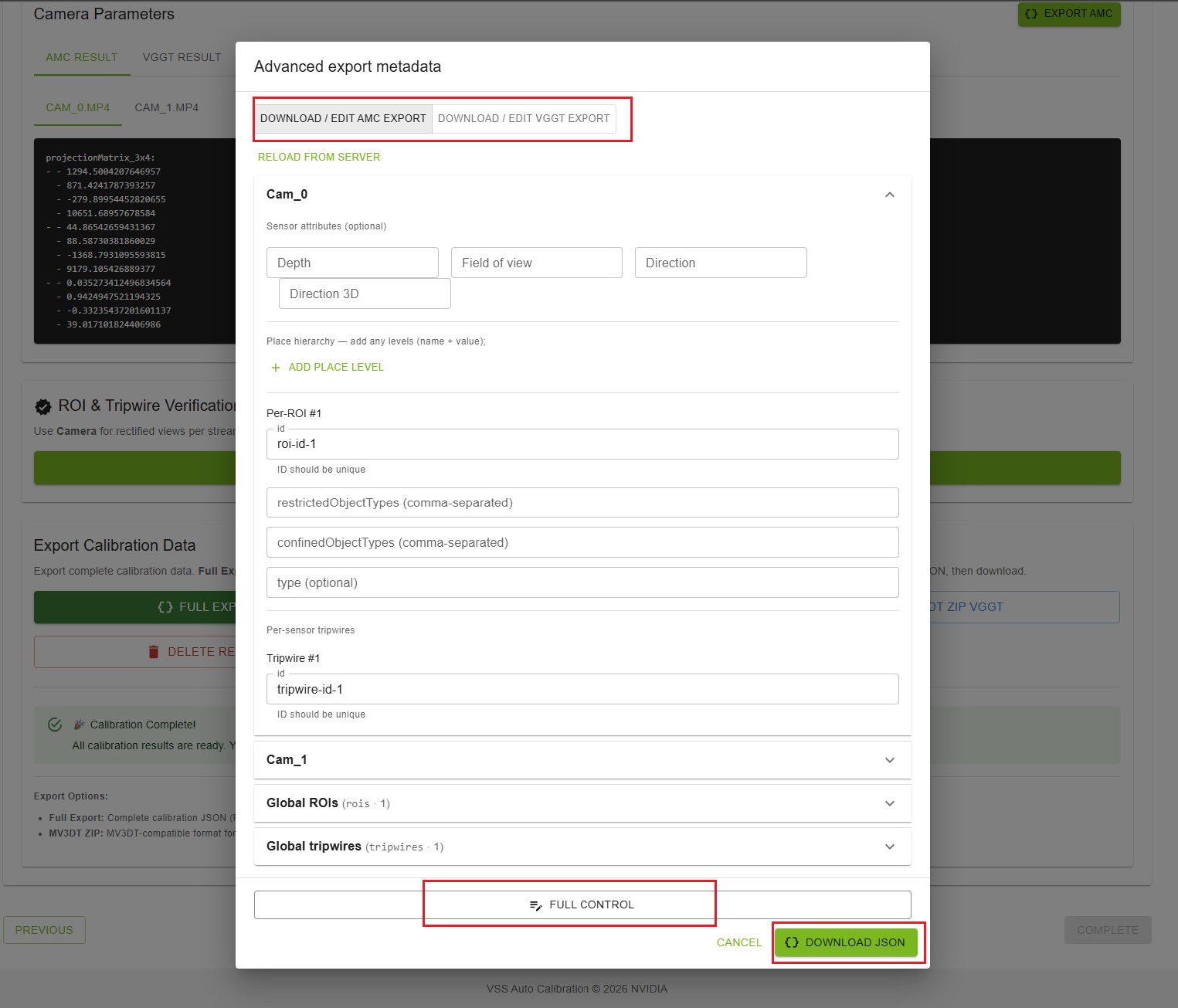Click braces icon on Export AMC

1031,14
